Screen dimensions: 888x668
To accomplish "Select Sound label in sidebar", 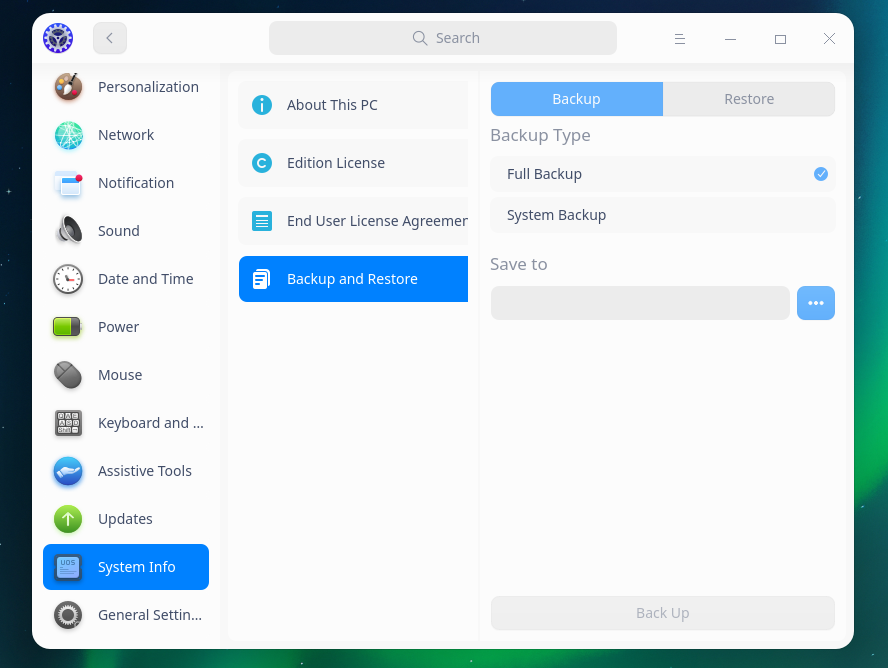I will pyautogui.click(x=118, y=231).
